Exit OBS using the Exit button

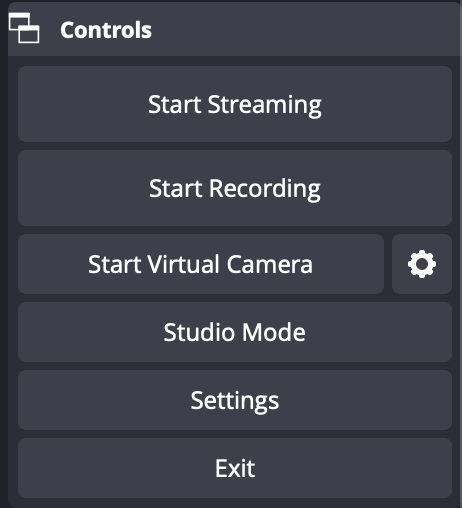[235, 468]
